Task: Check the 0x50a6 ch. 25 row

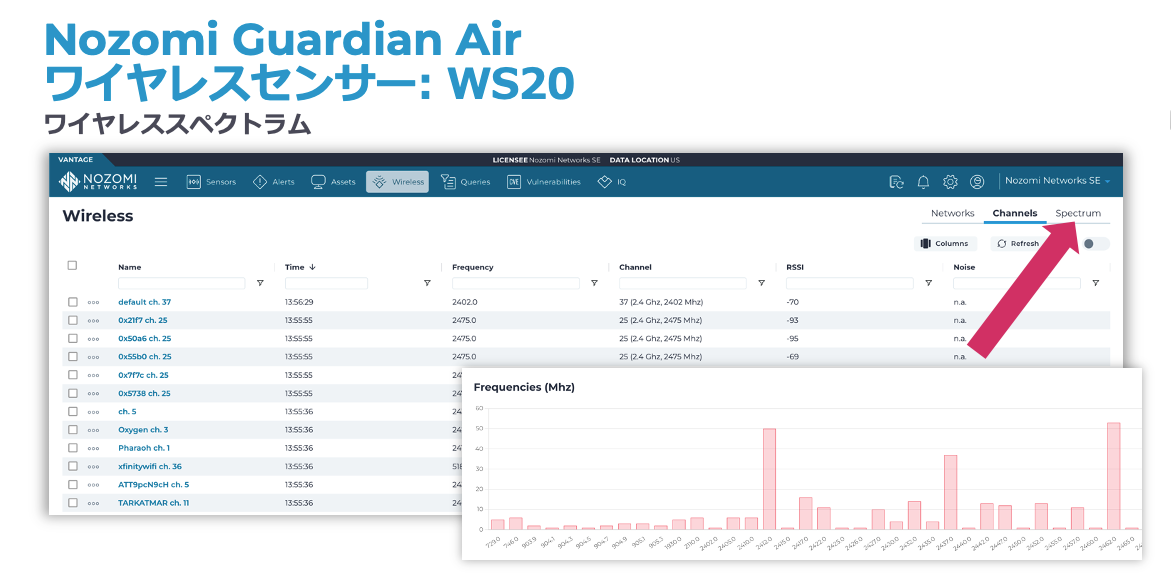Action: coord(72,339)
